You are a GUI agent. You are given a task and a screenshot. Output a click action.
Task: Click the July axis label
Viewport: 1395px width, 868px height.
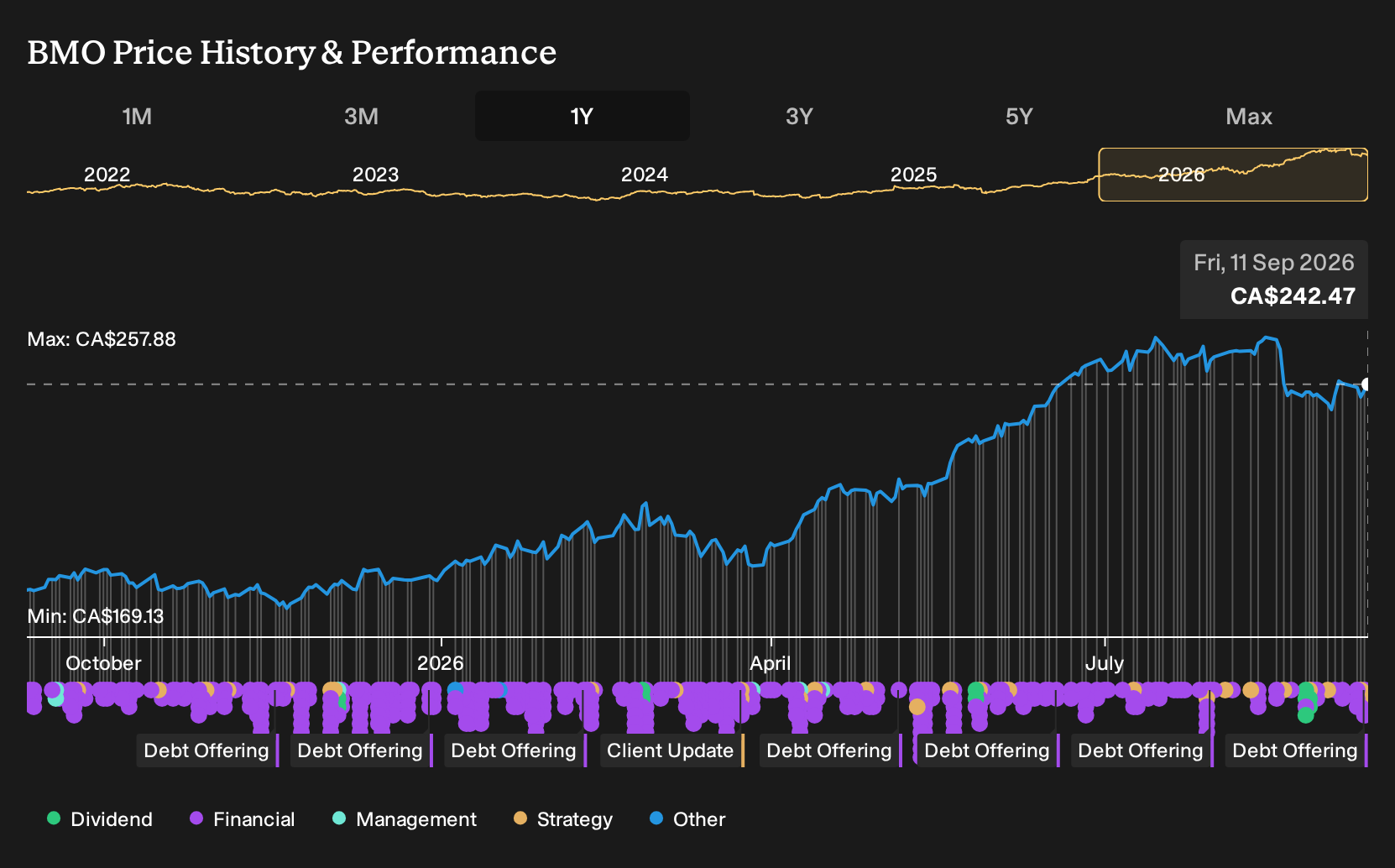(1105, 663)
